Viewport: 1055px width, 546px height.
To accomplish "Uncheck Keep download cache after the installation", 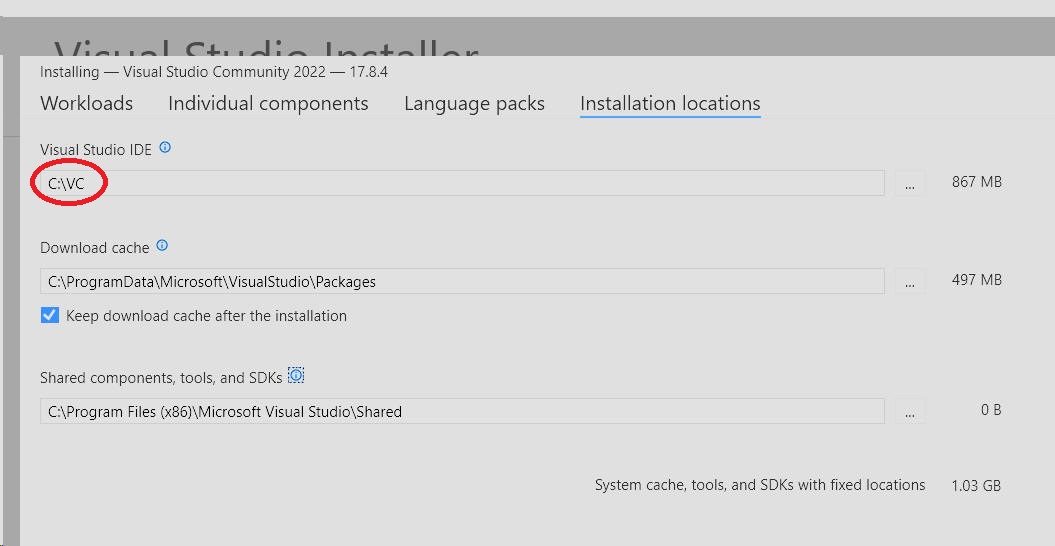I will (x=50, y=316).
